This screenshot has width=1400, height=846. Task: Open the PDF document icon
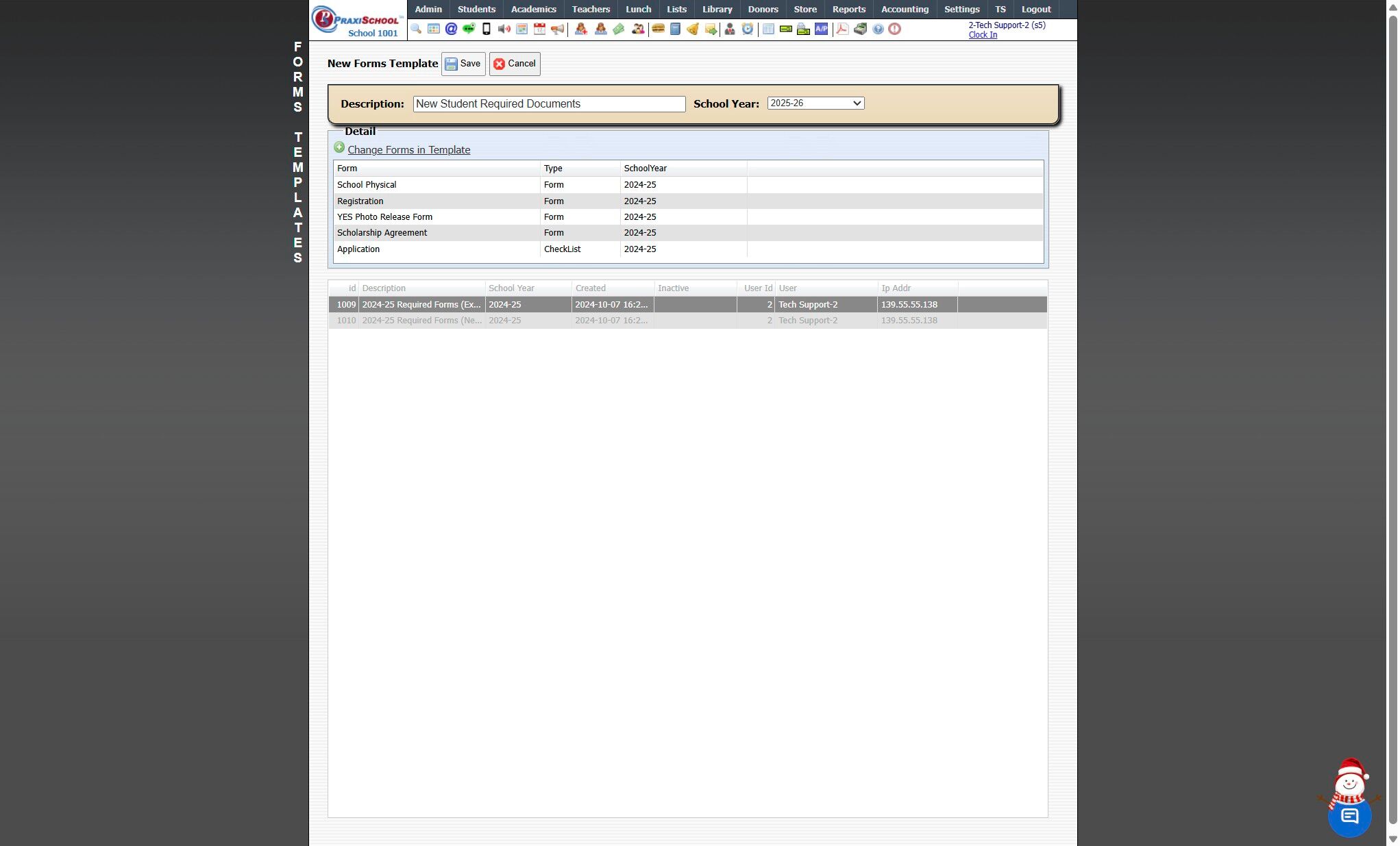[842, 29]
